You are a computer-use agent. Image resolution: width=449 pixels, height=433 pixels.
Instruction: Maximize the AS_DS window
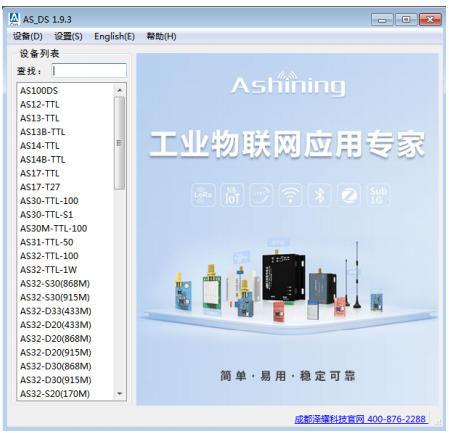(406, 20)
